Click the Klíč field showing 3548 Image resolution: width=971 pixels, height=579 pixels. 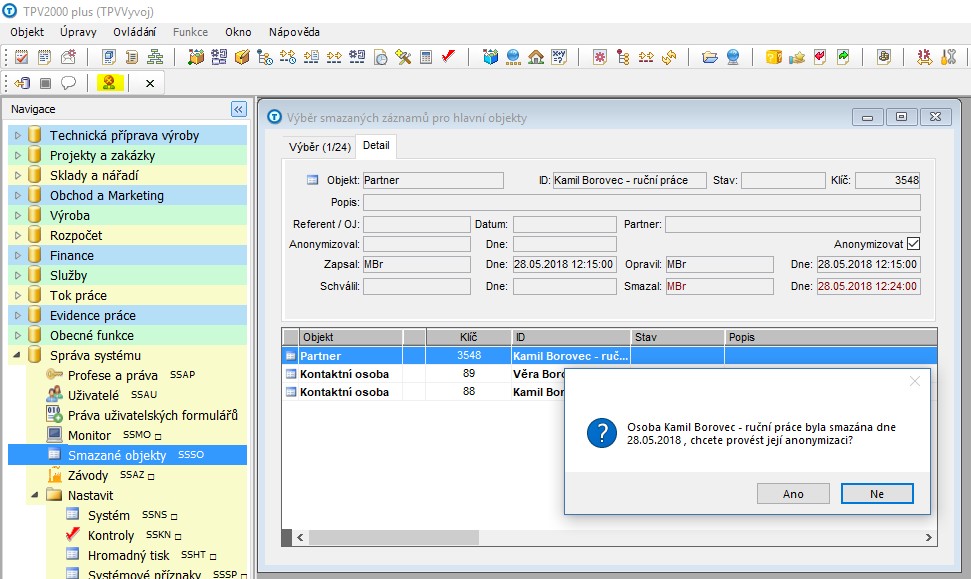tap(887, 180)
